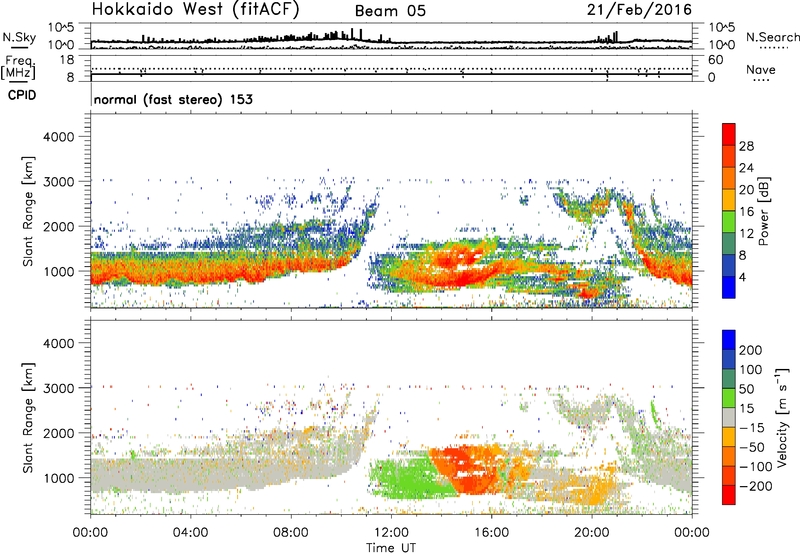Click the '28' tick on Power colorbar
800x554 pixels.
tap(746, 146)
